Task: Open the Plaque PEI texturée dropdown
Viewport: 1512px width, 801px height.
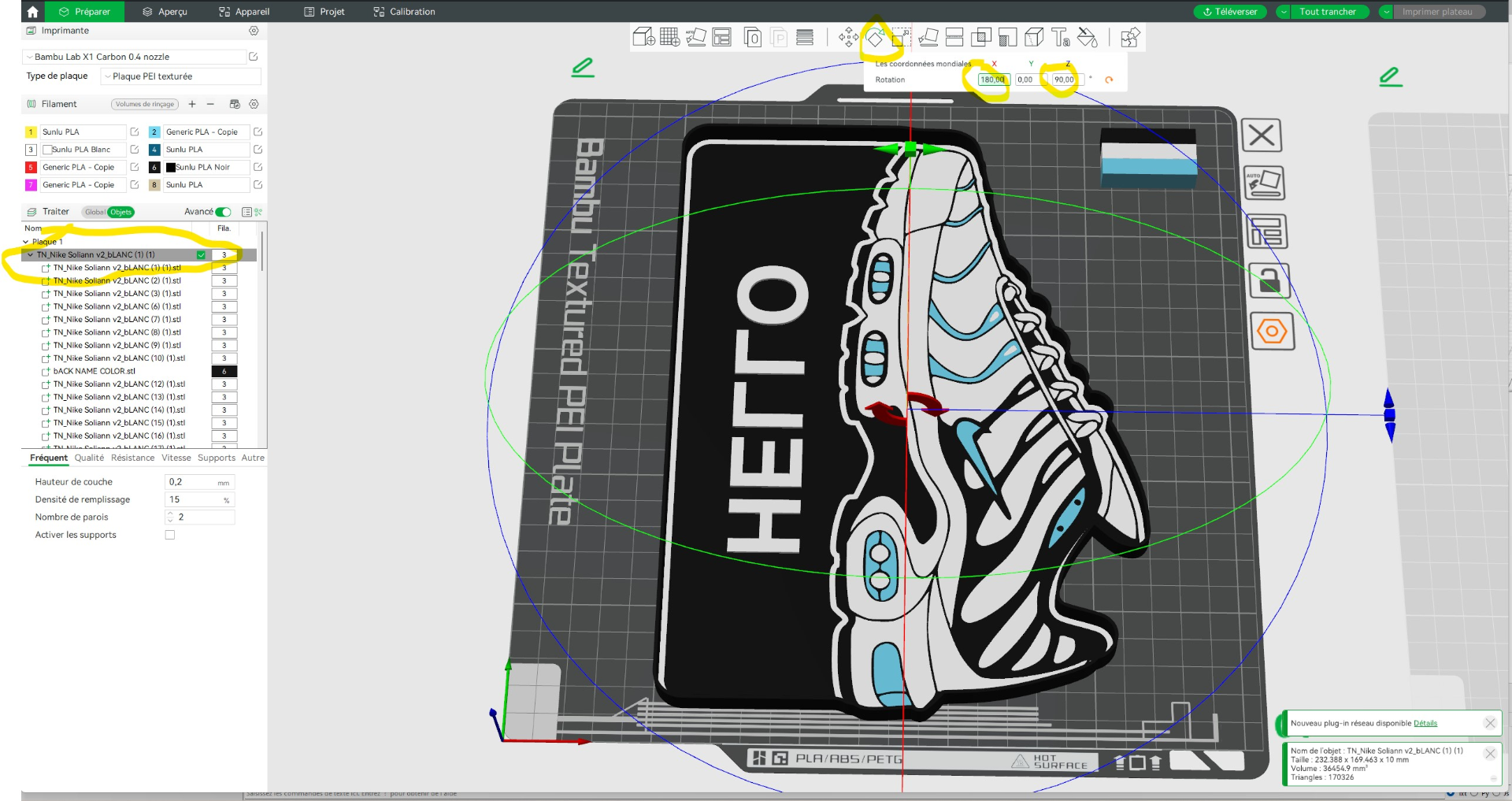Action: click(181, 76)
